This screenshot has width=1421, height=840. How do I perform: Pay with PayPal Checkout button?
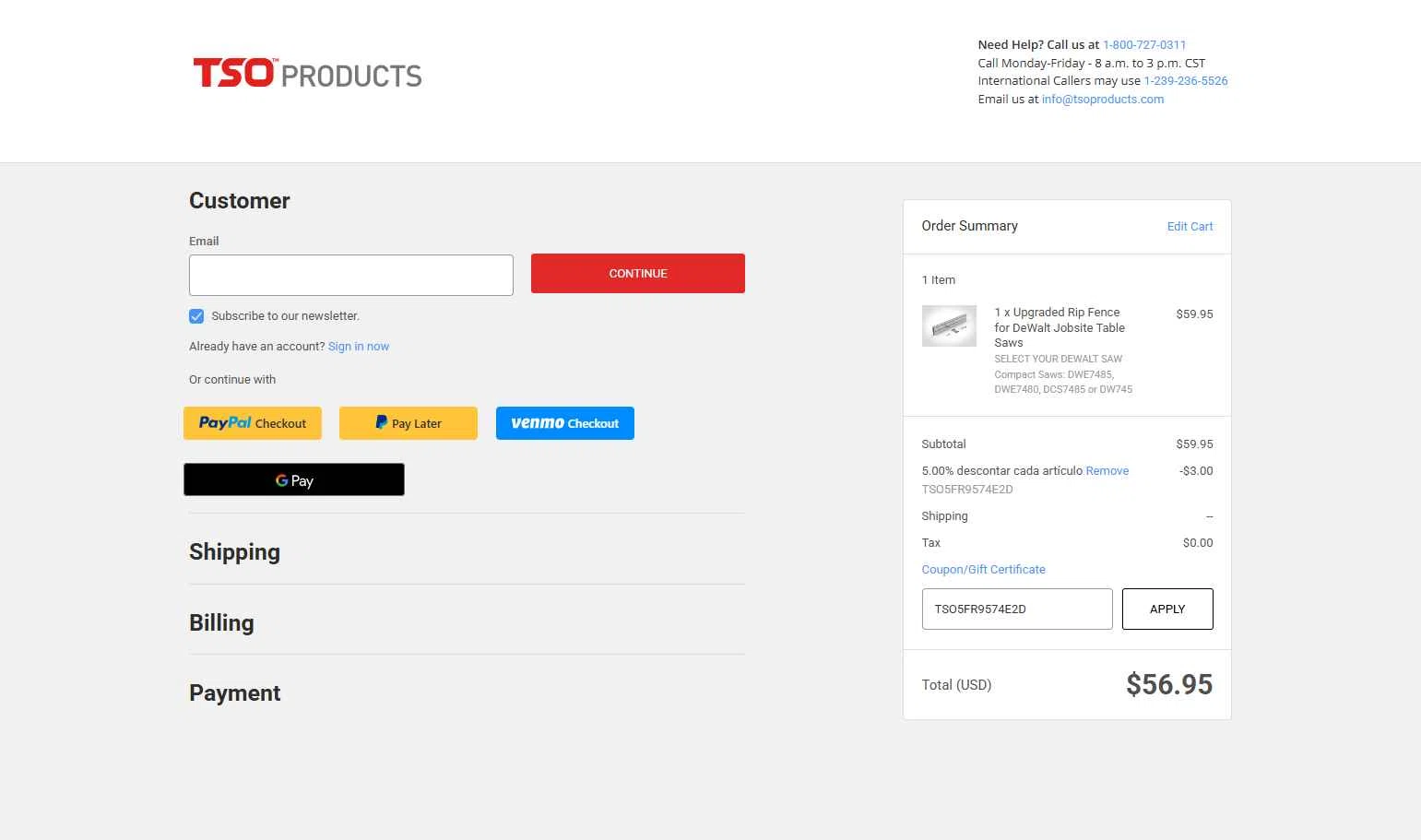[x=253, y=423]
